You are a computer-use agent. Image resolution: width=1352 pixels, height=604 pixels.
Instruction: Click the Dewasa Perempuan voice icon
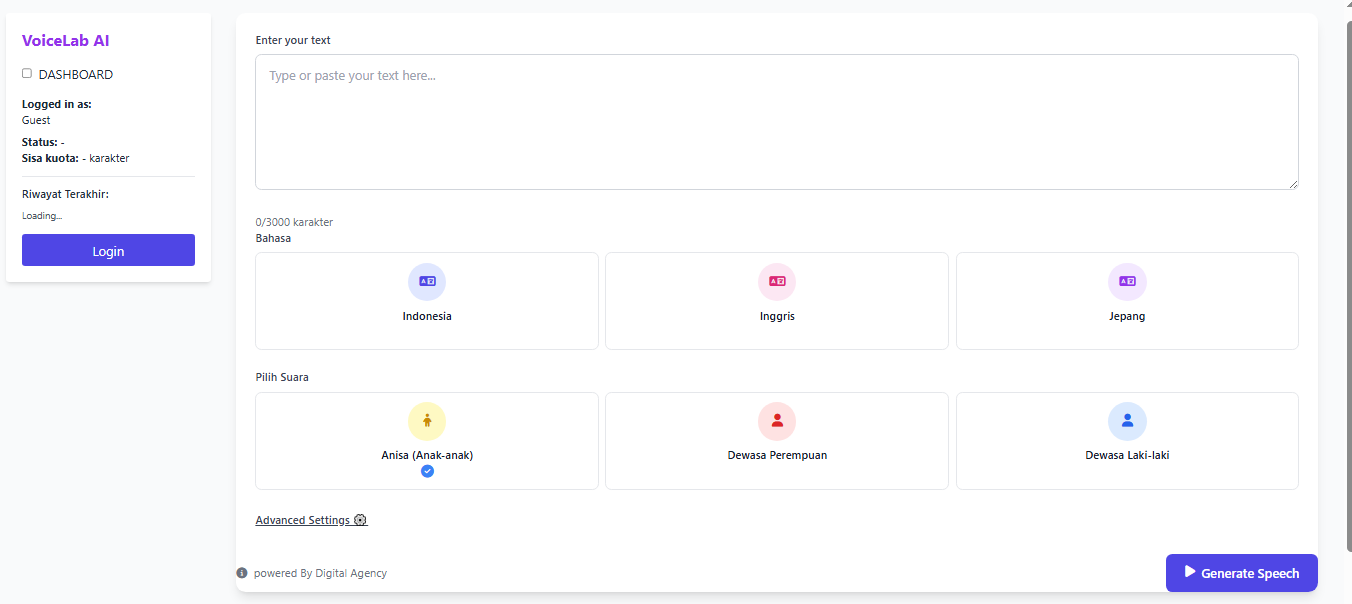pyautogui.click(x=777, y=421)
